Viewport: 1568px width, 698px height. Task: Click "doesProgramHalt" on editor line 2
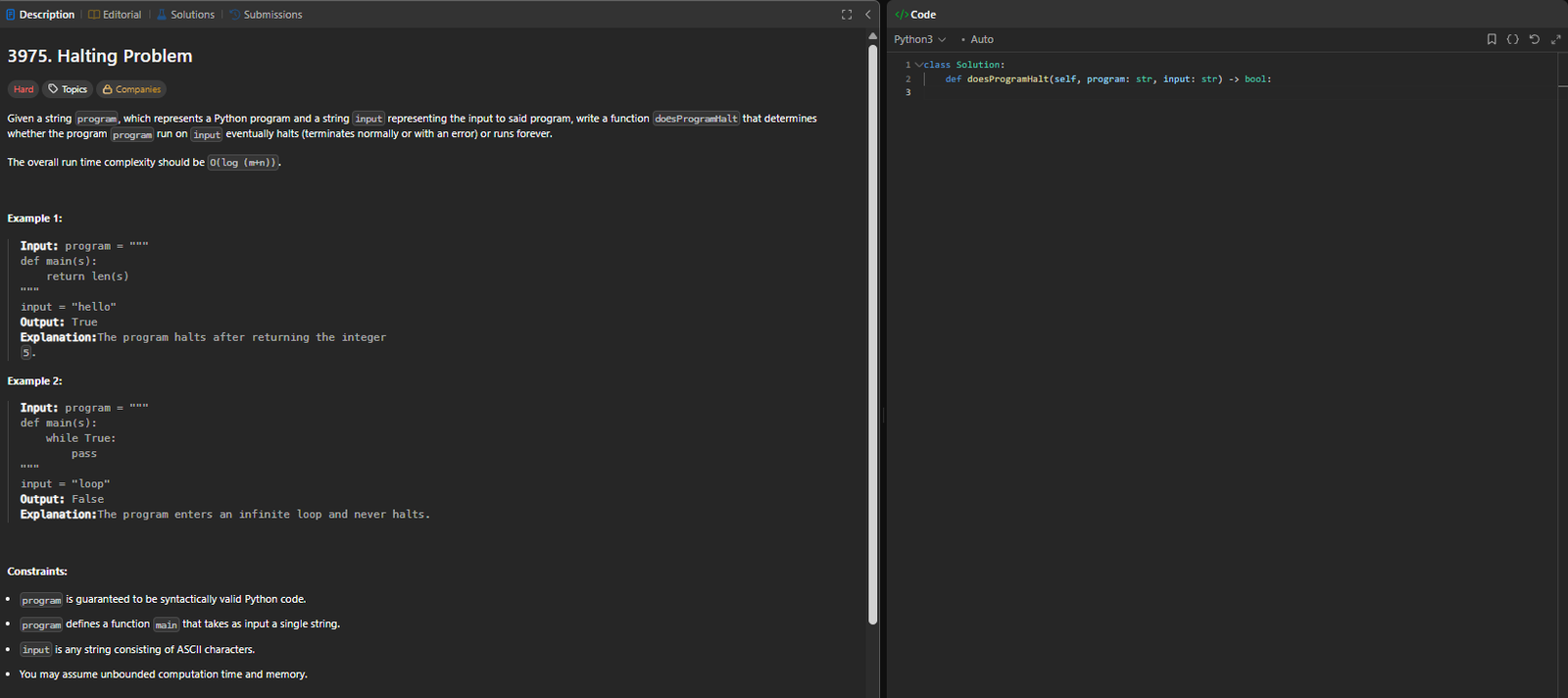(1007, 79)
